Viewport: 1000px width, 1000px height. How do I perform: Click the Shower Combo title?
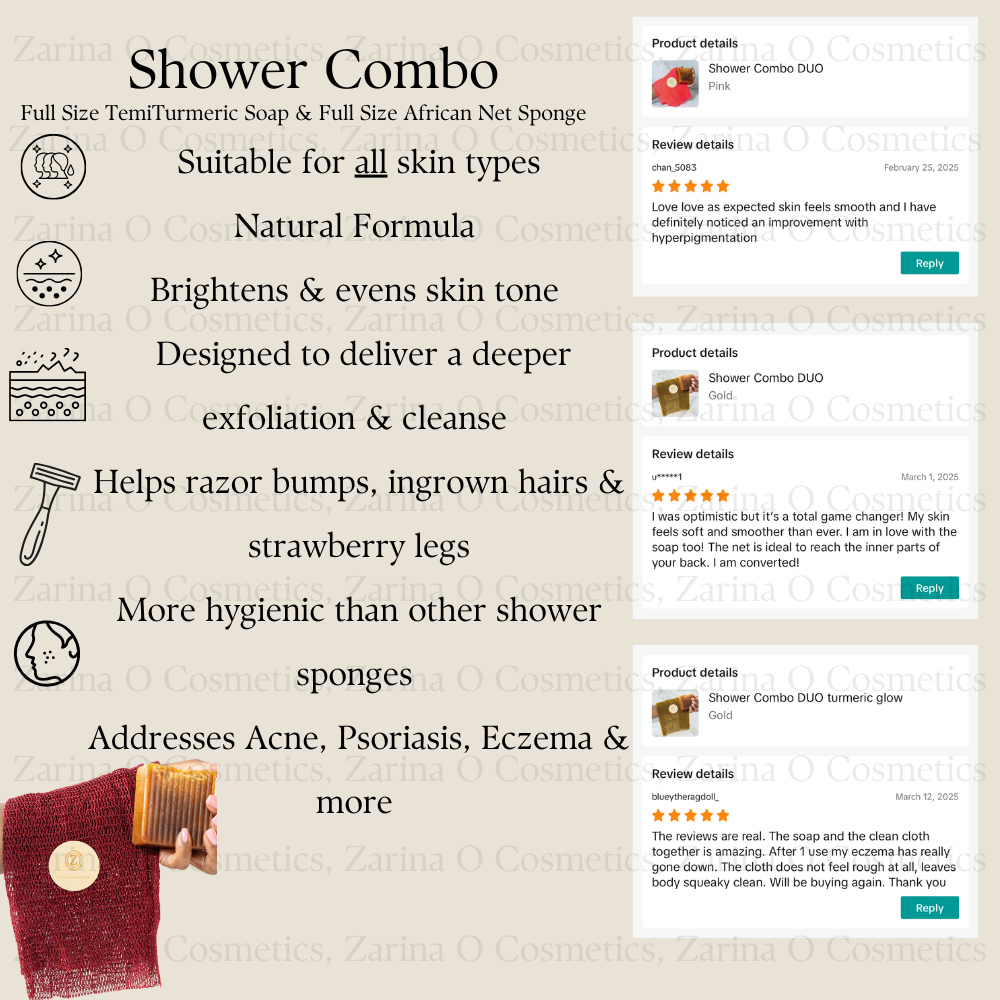tap(312, 70)
